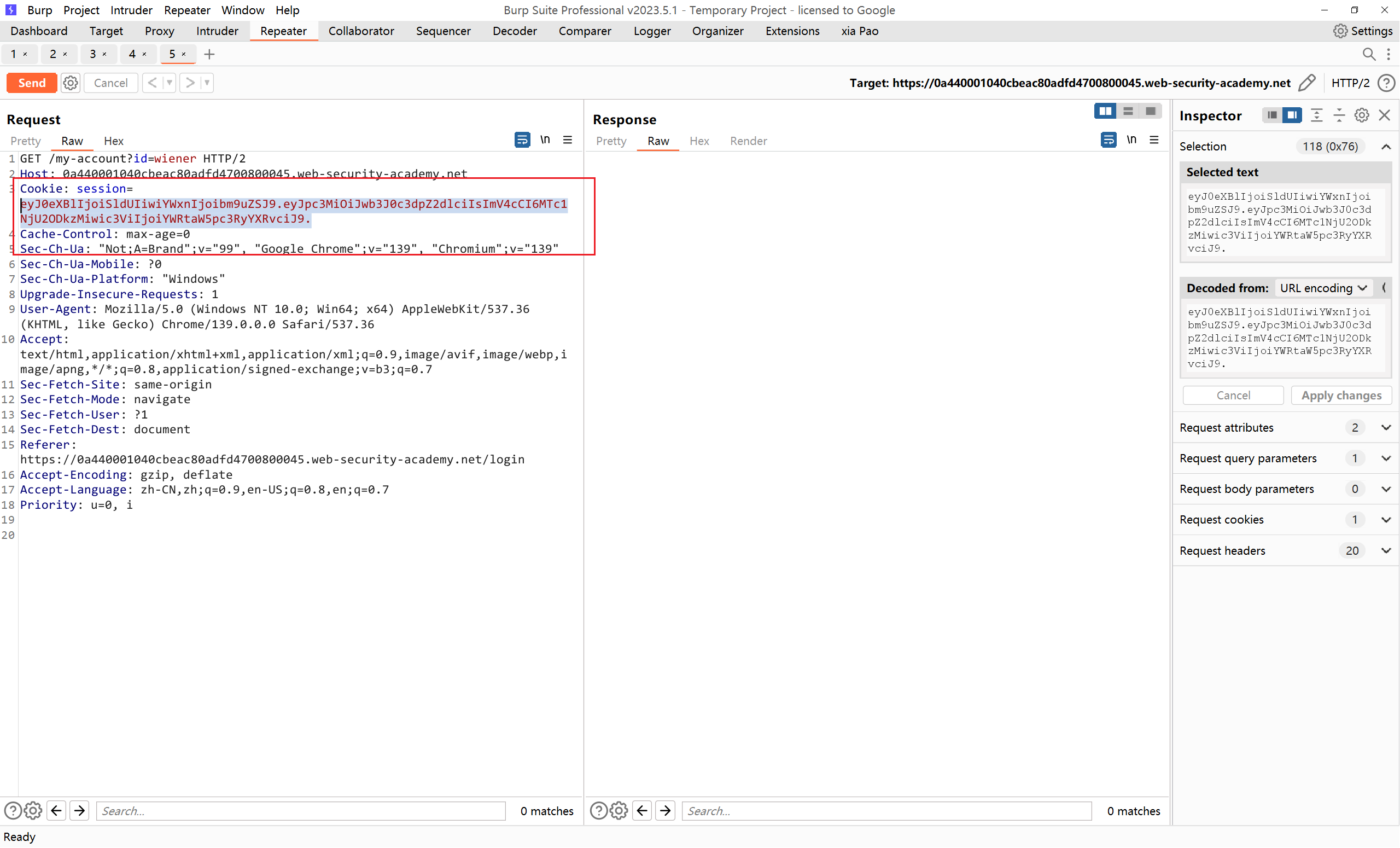Expand Request headers section
1400x848 pixels.
tap(1386, 550)
